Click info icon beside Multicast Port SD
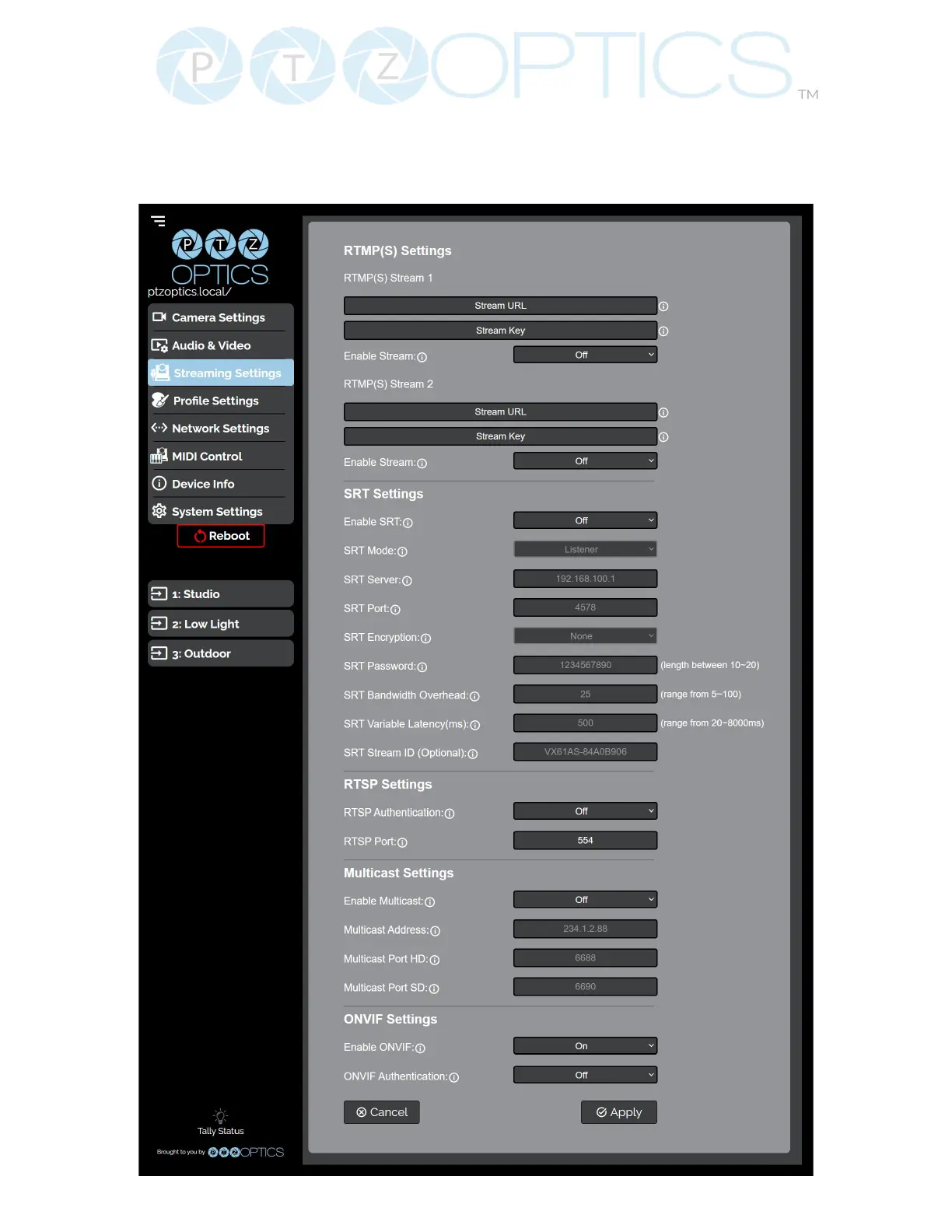The image size is (952, 1232). click(x=435, y=989)
